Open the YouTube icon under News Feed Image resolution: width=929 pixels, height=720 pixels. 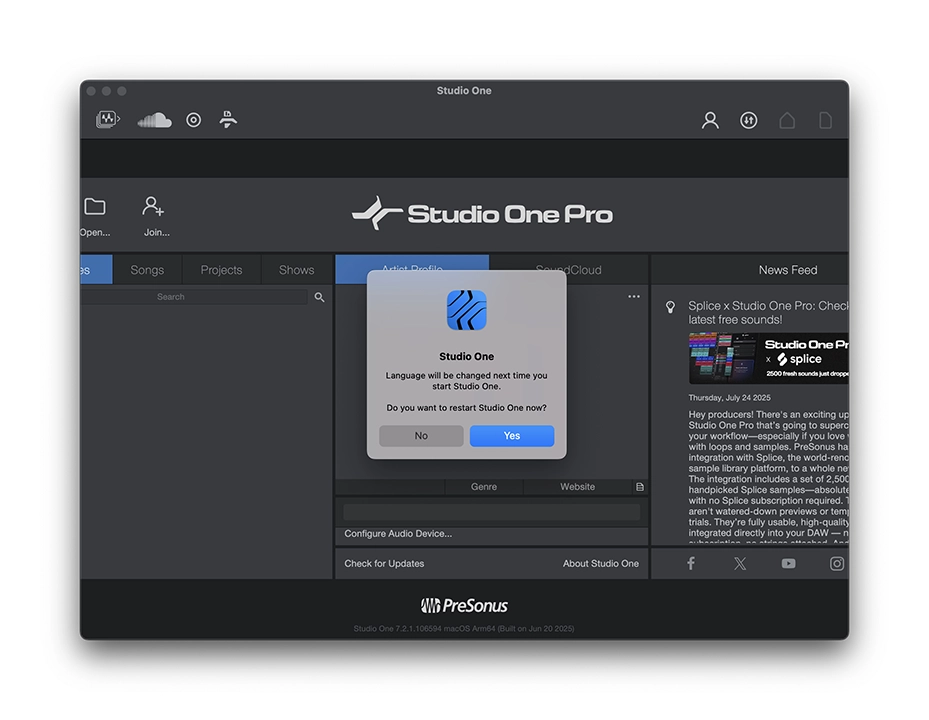click(x=789, y=563)
